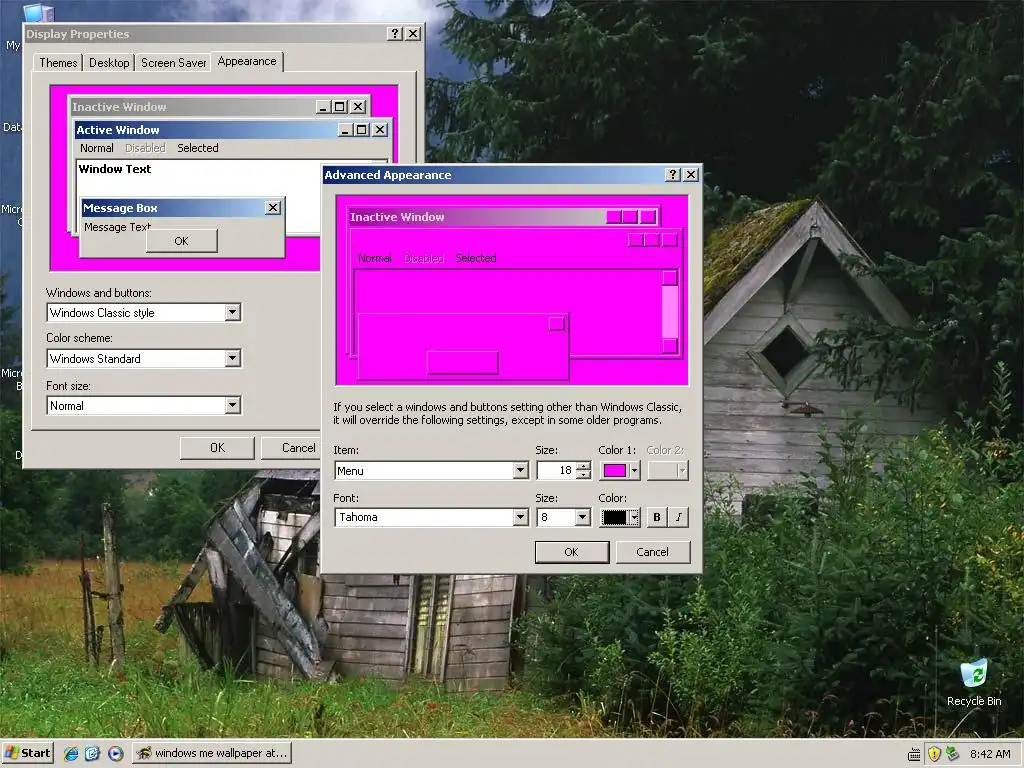
Task: Click OK in Advanced Appearance dialog
Action: [x=571, y=552]
